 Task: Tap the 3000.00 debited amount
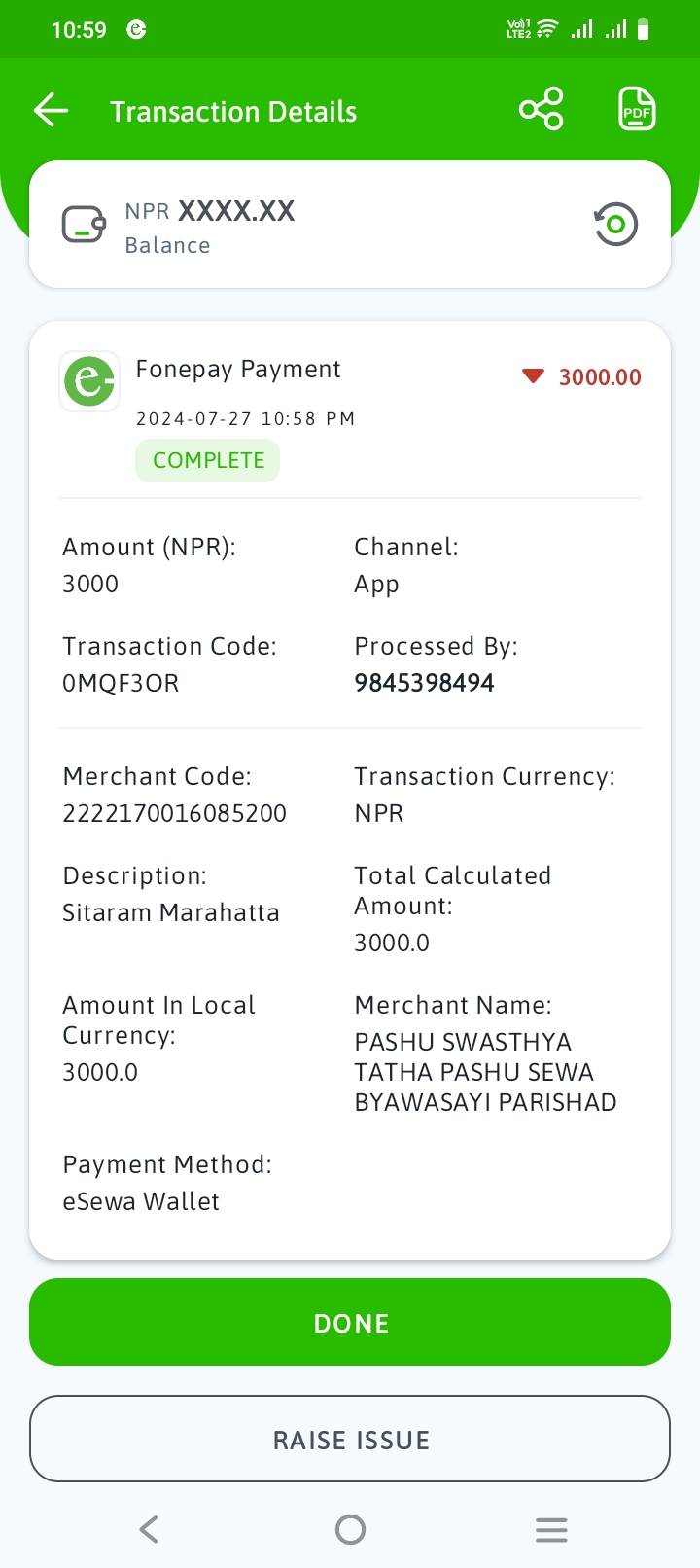point(600,377)
